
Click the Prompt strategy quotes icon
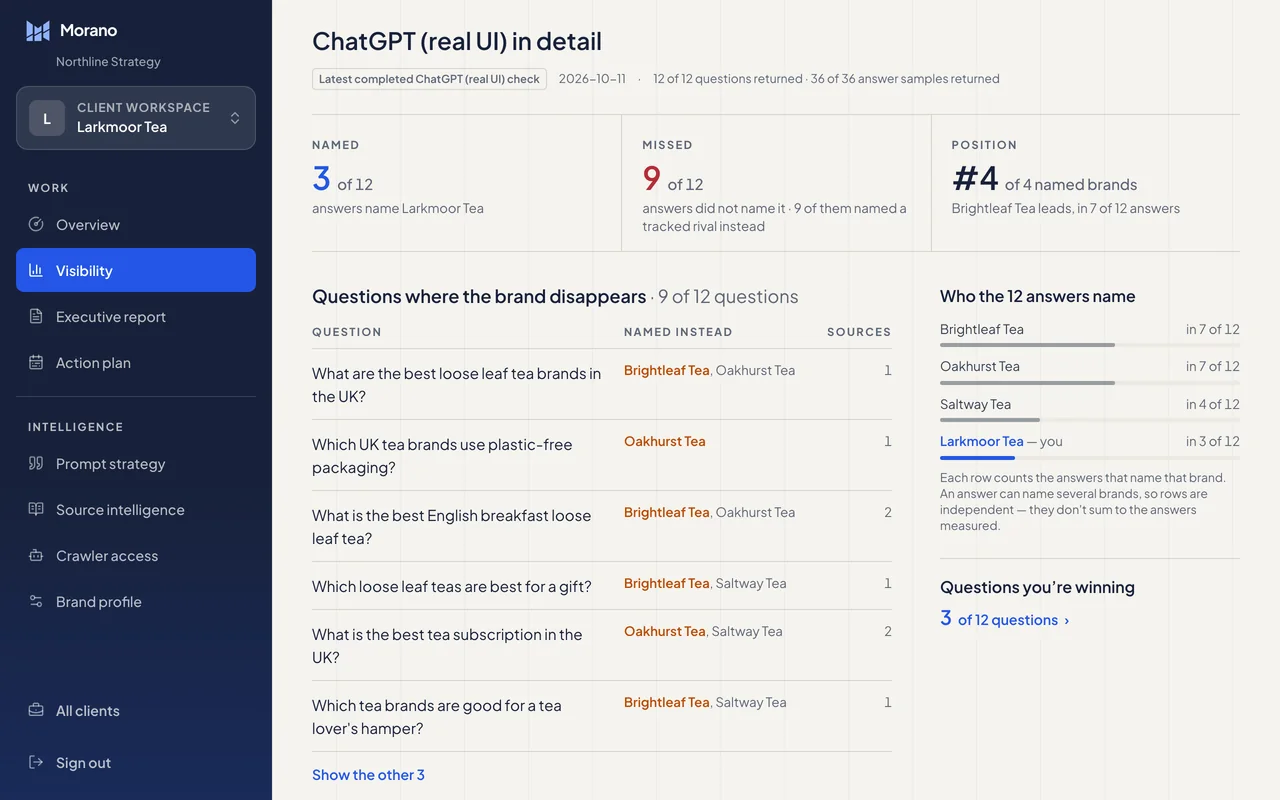pyautogui.click(x=36, y=463)
